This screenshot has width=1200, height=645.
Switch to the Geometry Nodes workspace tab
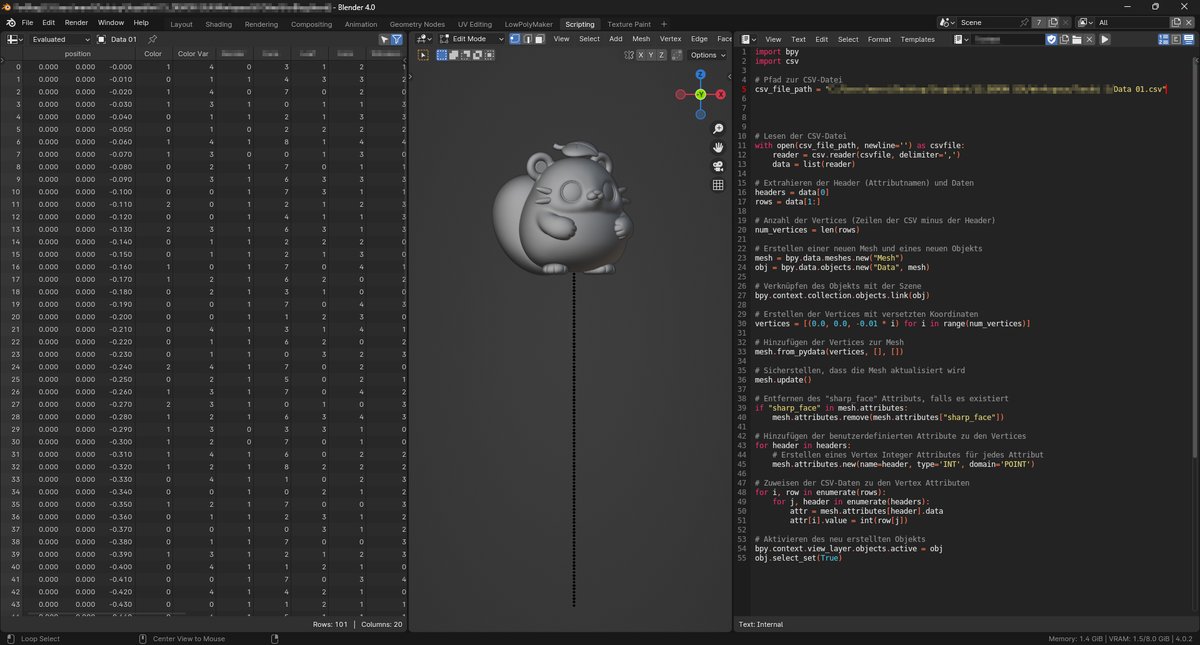click(x=417, y=23)
